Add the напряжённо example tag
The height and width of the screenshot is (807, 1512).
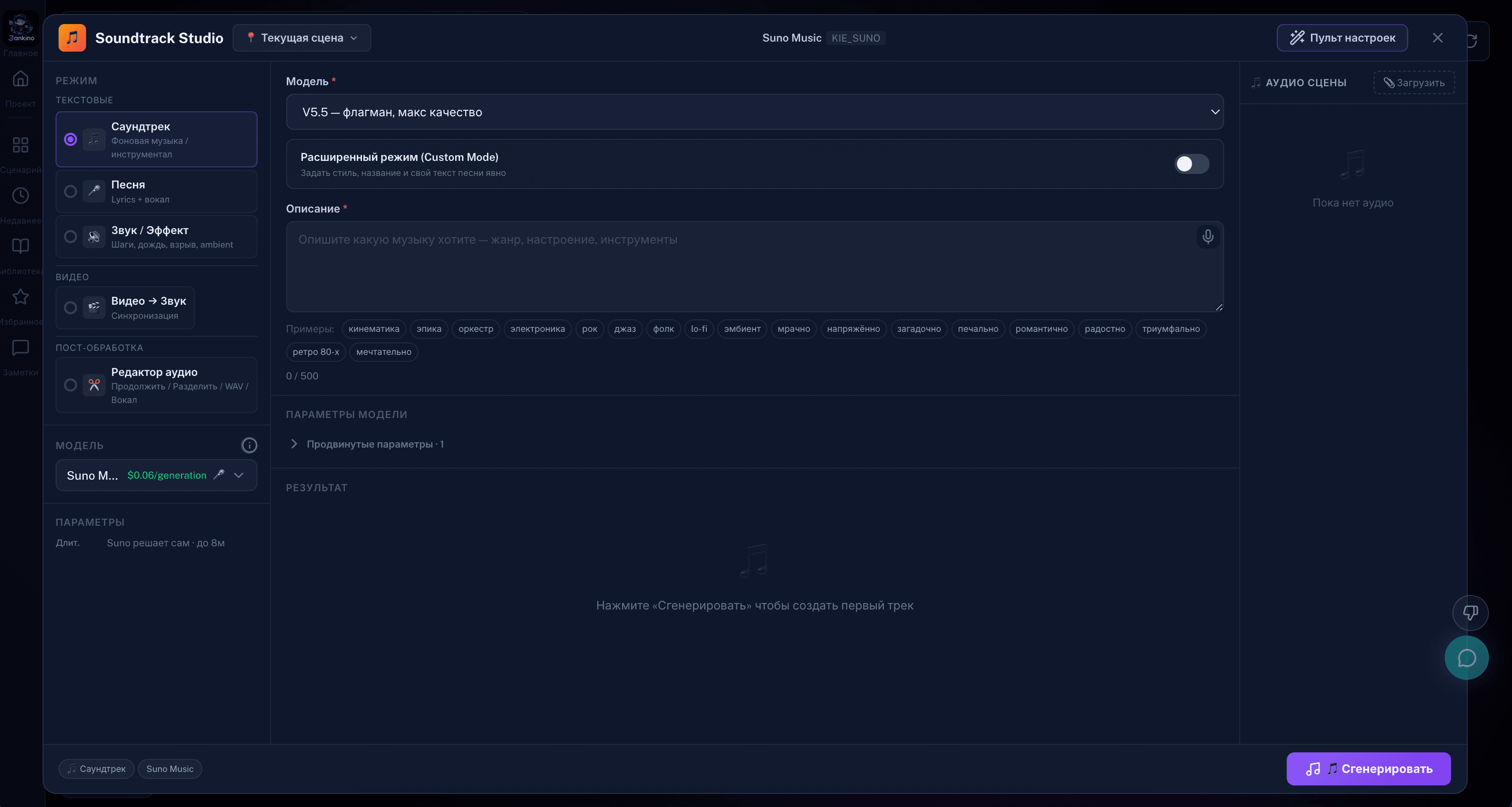pyautogui.click(x=853, y=329)
